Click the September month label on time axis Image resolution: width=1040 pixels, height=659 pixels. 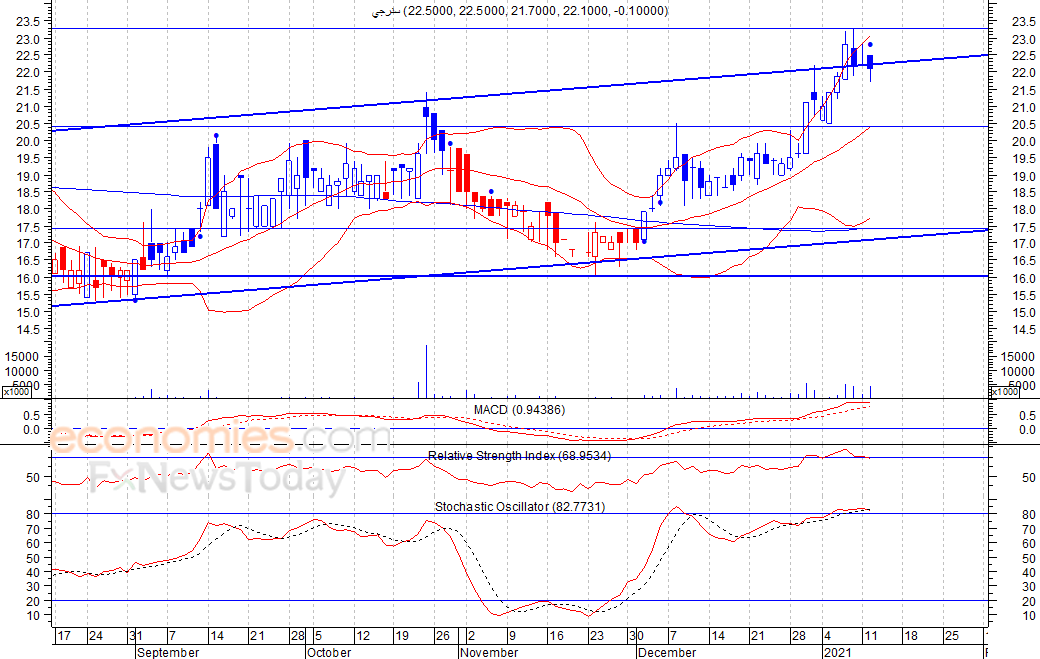pos(168,652)
